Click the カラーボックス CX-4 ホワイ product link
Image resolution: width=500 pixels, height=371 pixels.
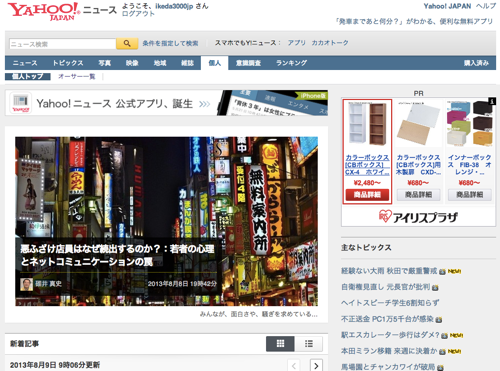click(x=367, y=165)
